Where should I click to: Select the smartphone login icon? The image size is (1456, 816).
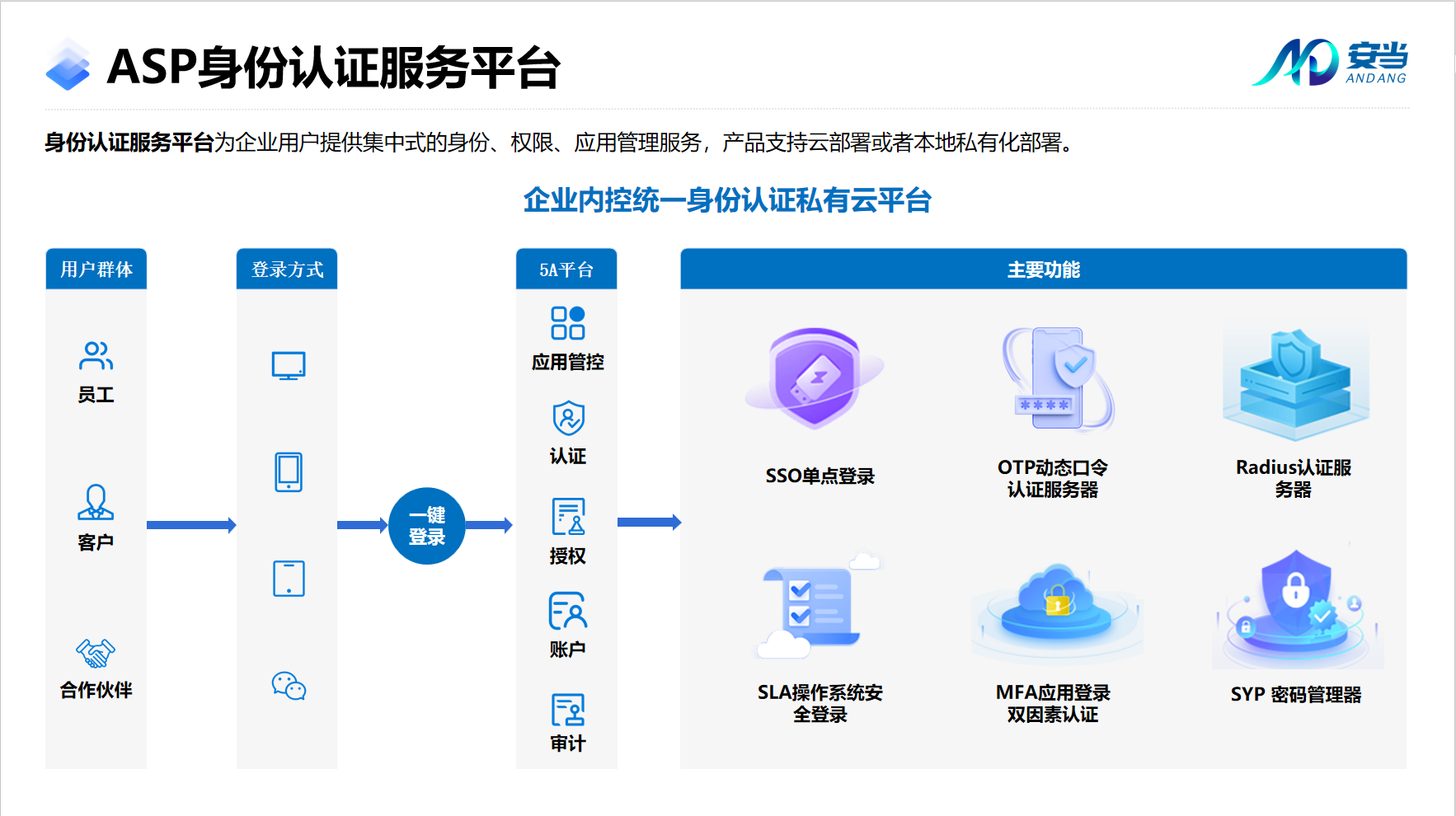289,471
